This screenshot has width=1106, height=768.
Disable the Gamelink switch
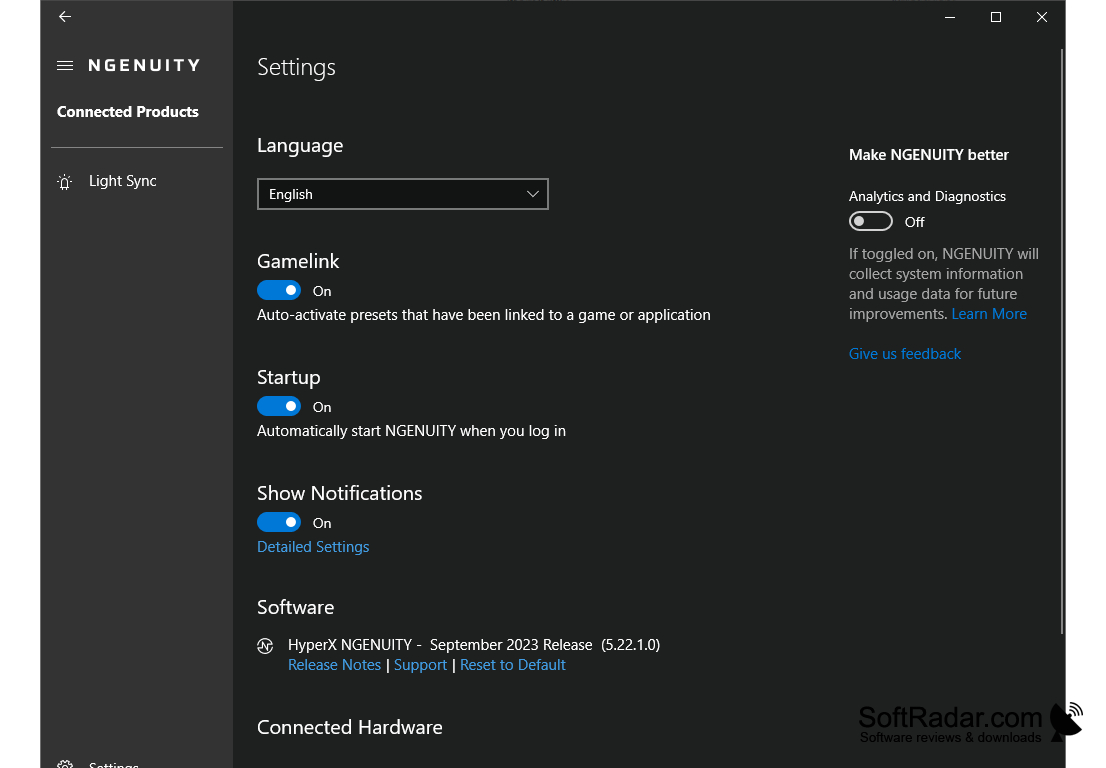pos(279,290)
